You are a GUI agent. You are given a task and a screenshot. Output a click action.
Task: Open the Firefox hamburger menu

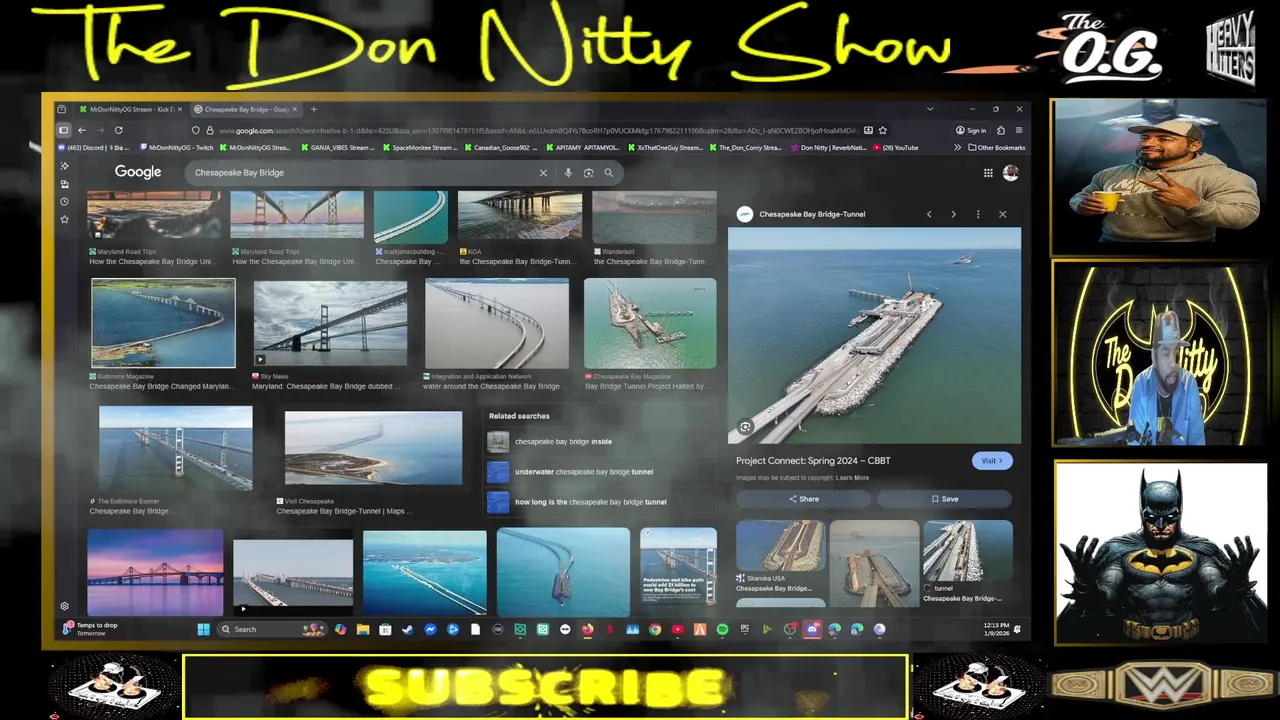pos(1018,130)
